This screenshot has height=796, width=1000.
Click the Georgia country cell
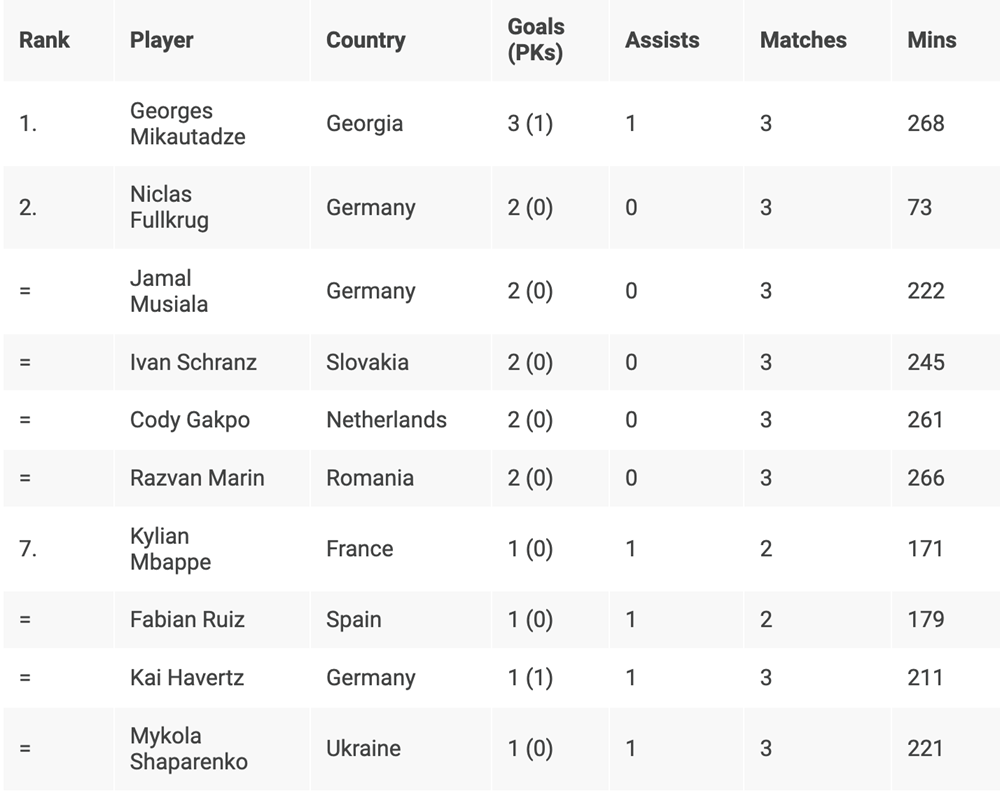[364, 124]
